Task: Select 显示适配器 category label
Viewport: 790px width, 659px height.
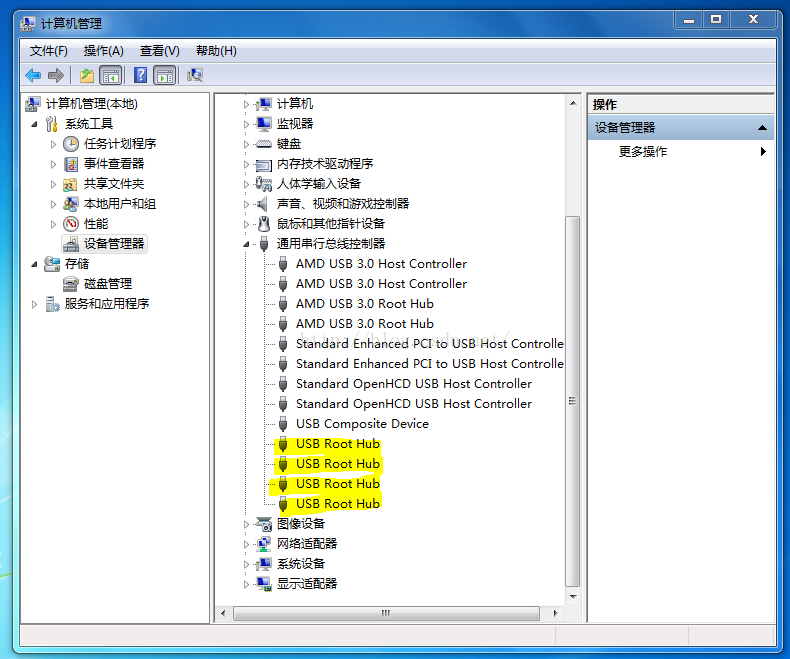Action: (x=307, y=584)
